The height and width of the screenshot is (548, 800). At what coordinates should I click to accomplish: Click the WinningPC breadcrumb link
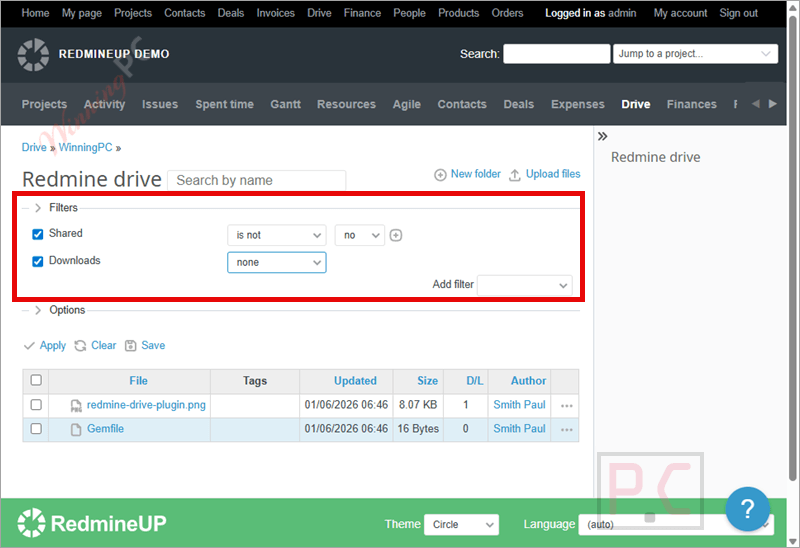click(x=85, y=147)
